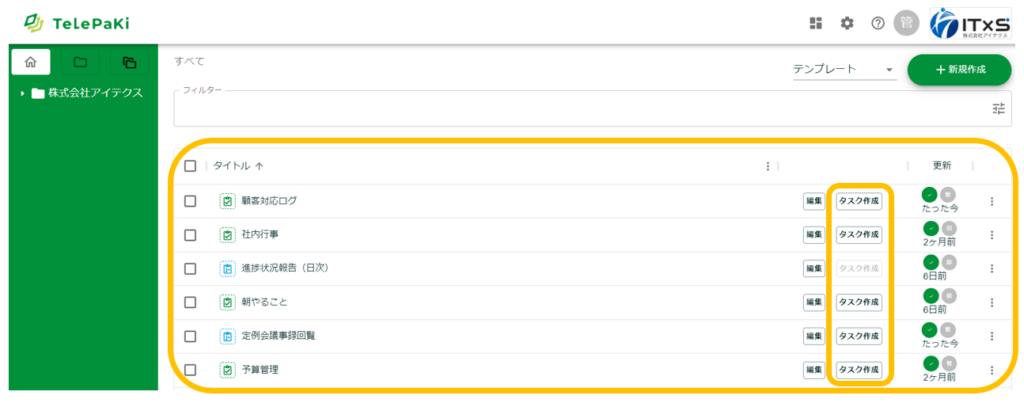Open the settings gear icon
This screenshot has height=403, width=1024.
click(x=847, y=23)
